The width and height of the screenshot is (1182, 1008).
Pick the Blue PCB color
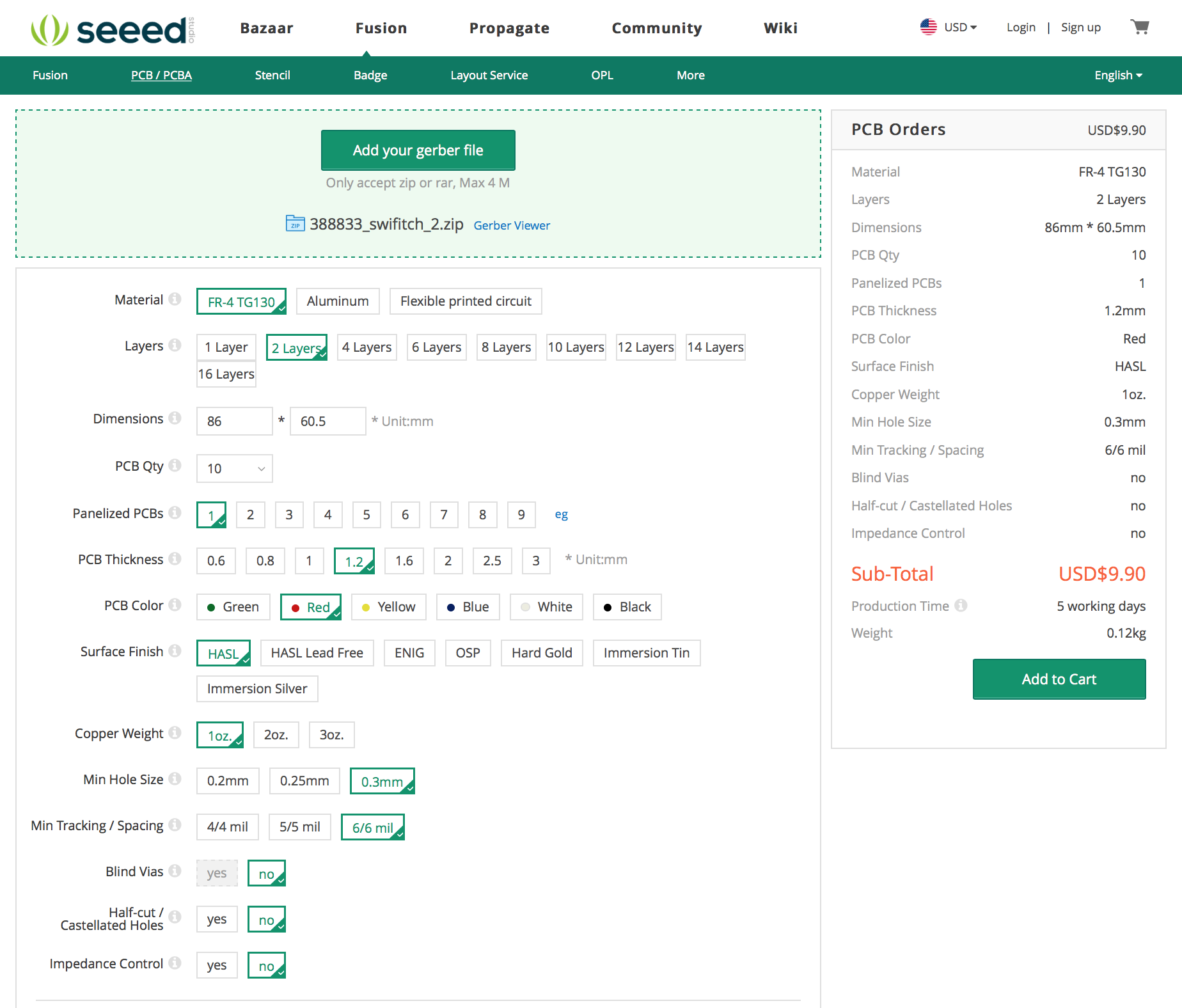tap(468, 607)
